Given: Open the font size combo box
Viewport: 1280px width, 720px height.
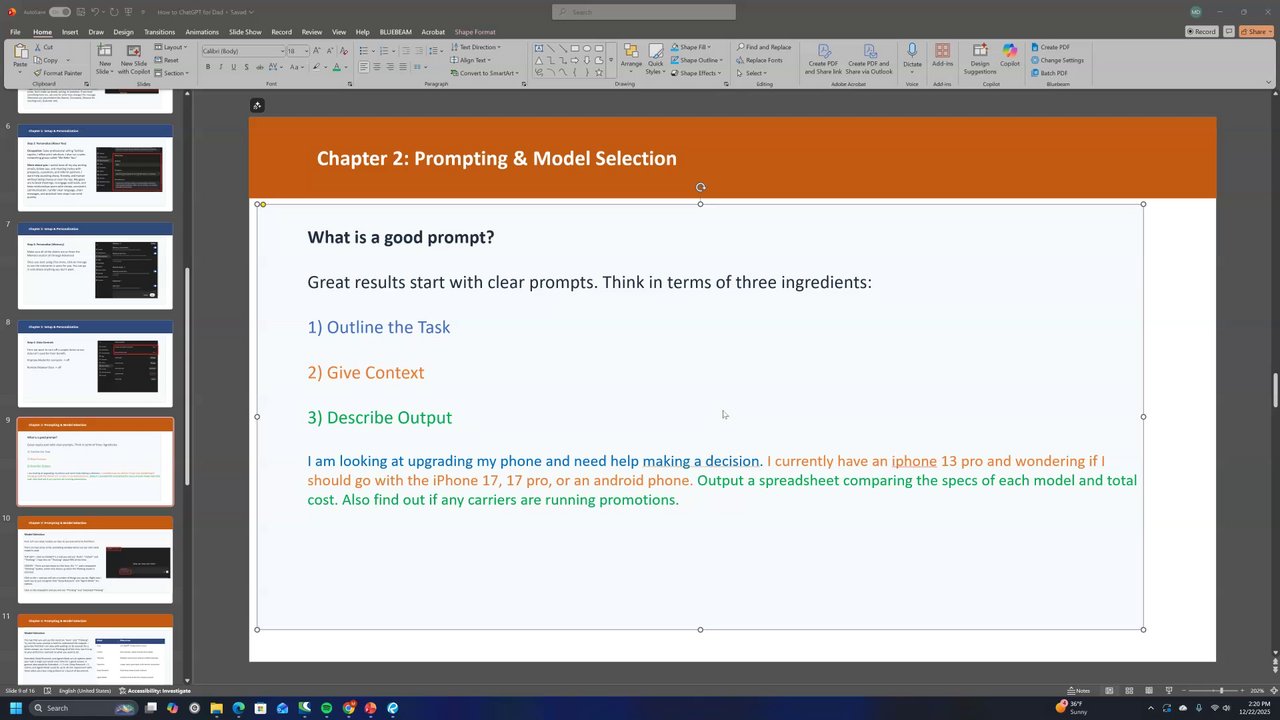Looking at the screenshot, I should (x=298, y=50).
